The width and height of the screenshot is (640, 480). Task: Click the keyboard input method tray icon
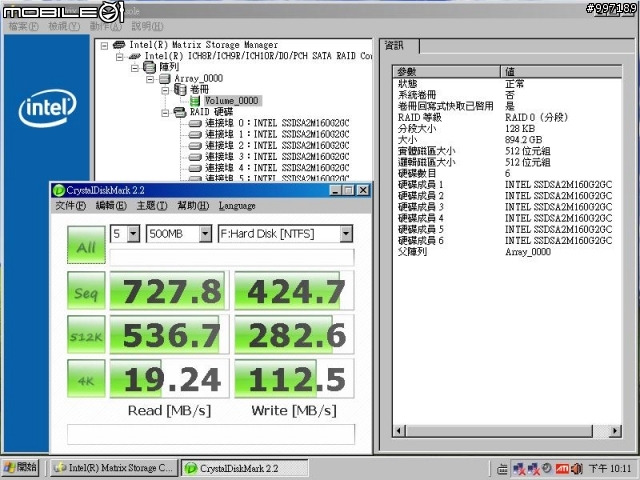(x=502, y=469)
